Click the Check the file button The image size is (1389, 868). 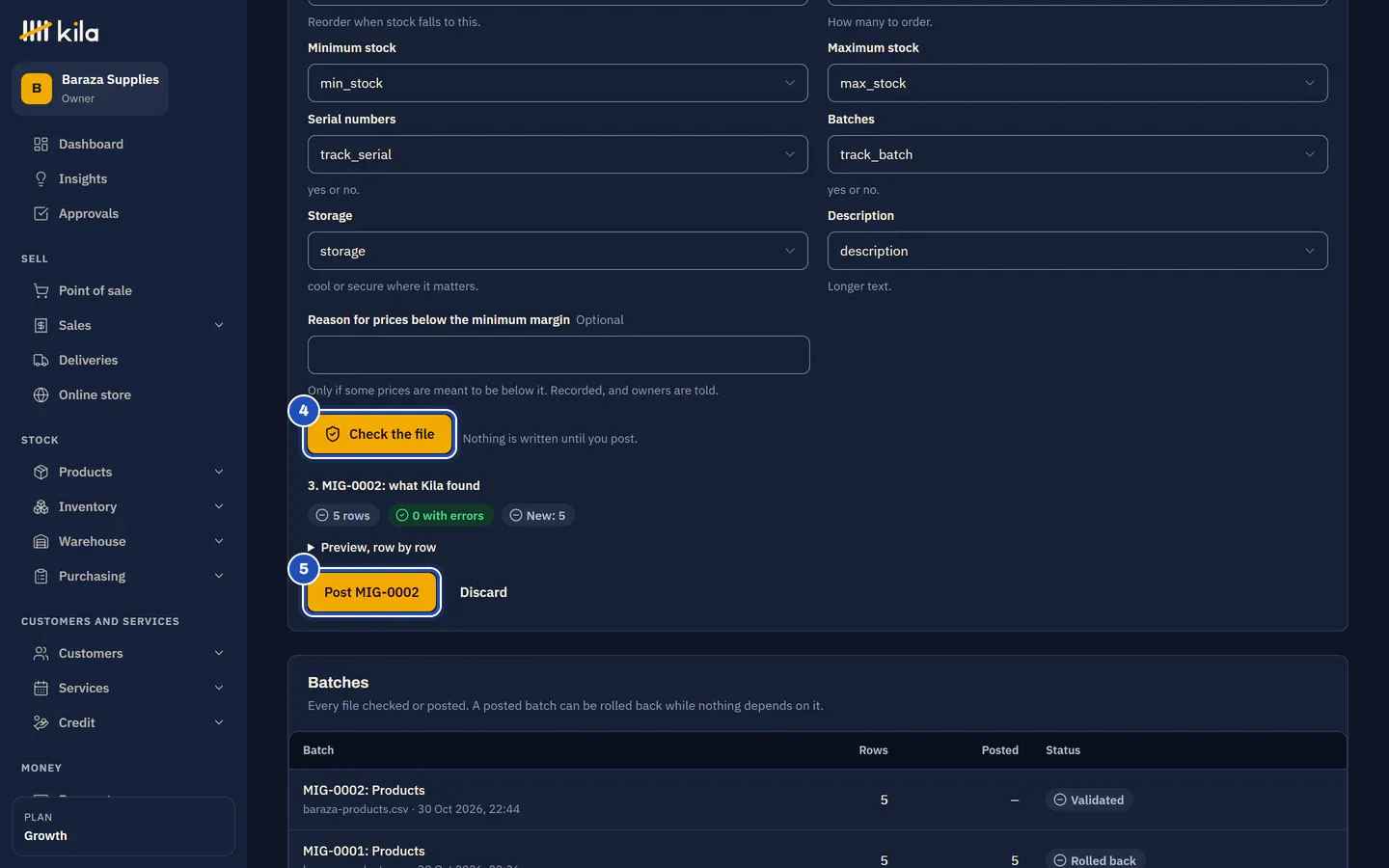pos(380,434)
